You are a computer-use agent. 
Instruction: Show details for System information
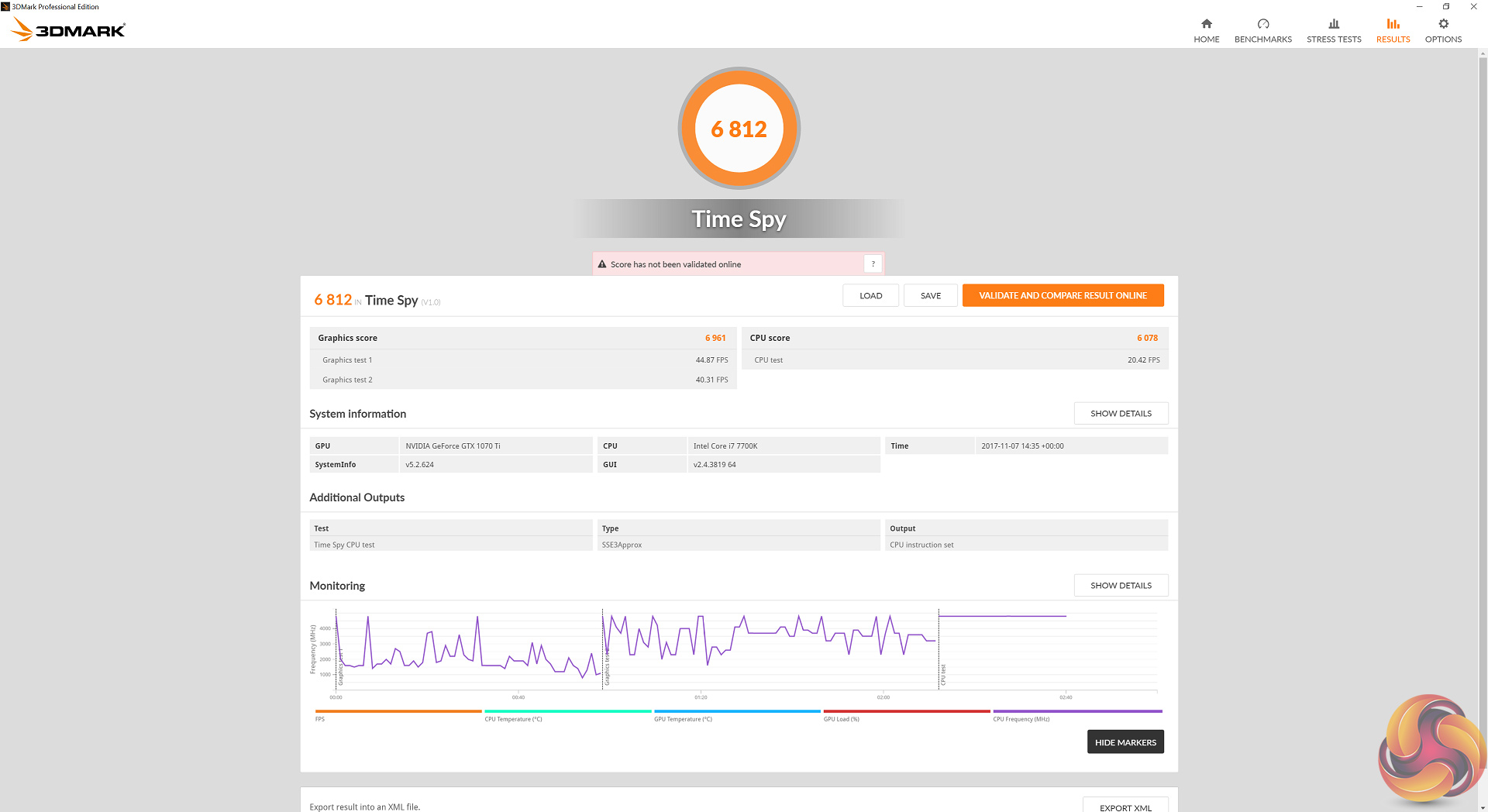point(1121,414)
